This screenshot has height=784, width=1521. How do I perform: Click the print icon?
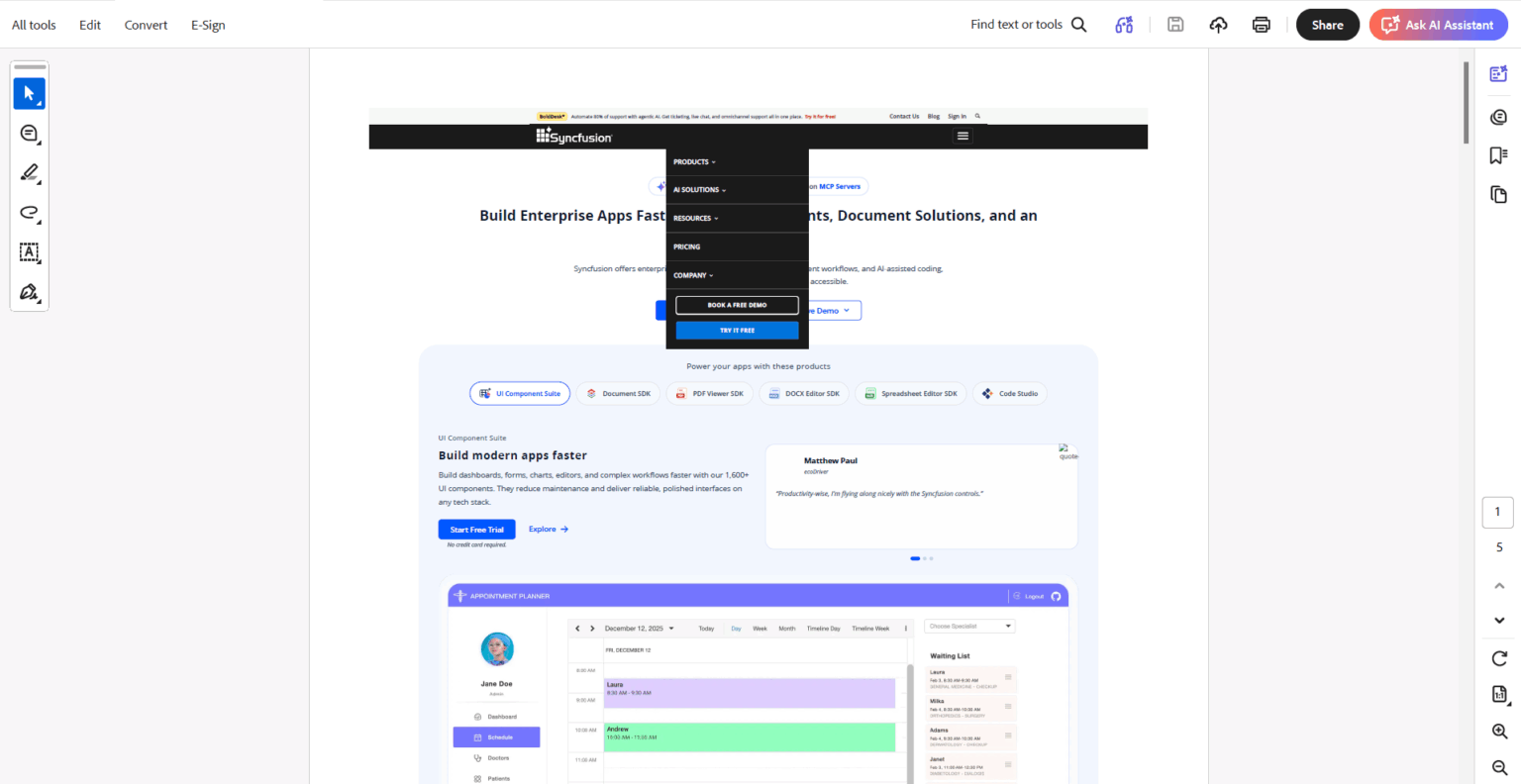1261,25
